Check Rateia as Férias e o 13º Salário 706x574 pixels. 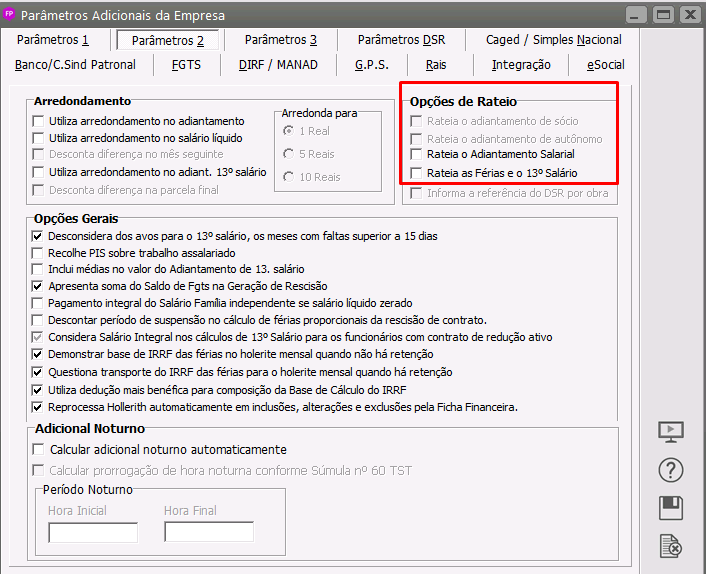click(x=417, y=173)
